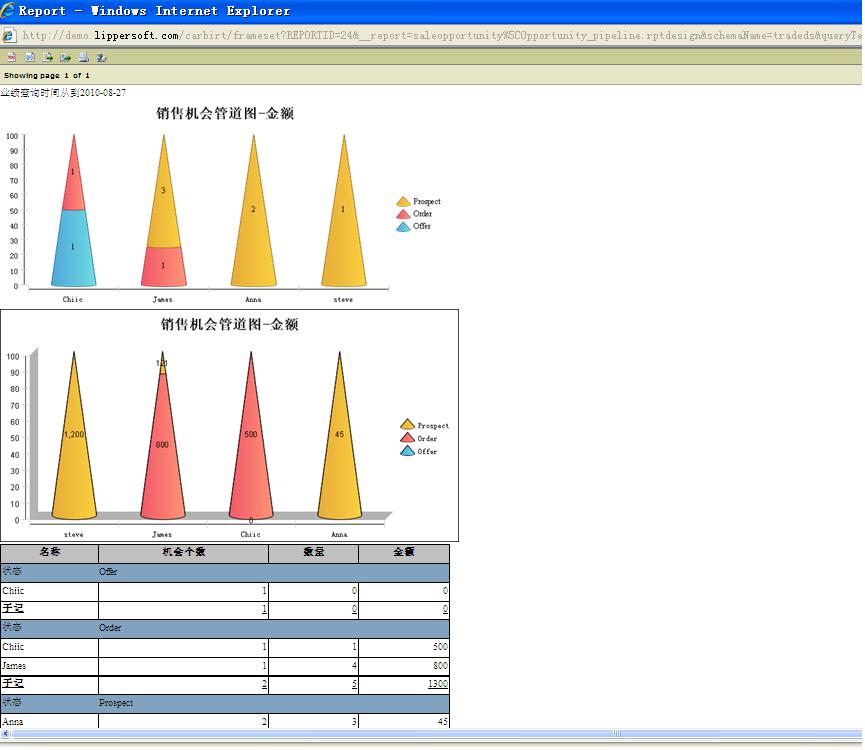Screen dimensions: 865x750
Task: Click the address bar URL field
Action: (441, 36)
